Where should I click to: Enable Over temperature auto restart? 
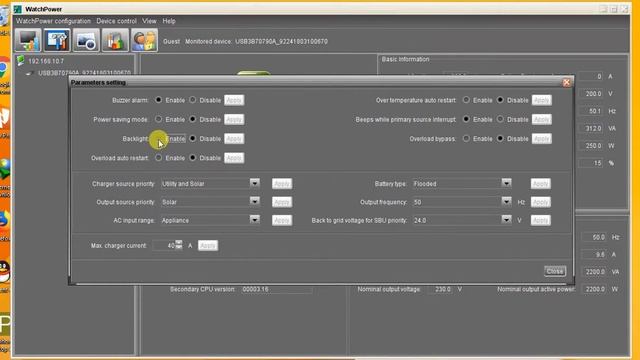coord(466,100)
